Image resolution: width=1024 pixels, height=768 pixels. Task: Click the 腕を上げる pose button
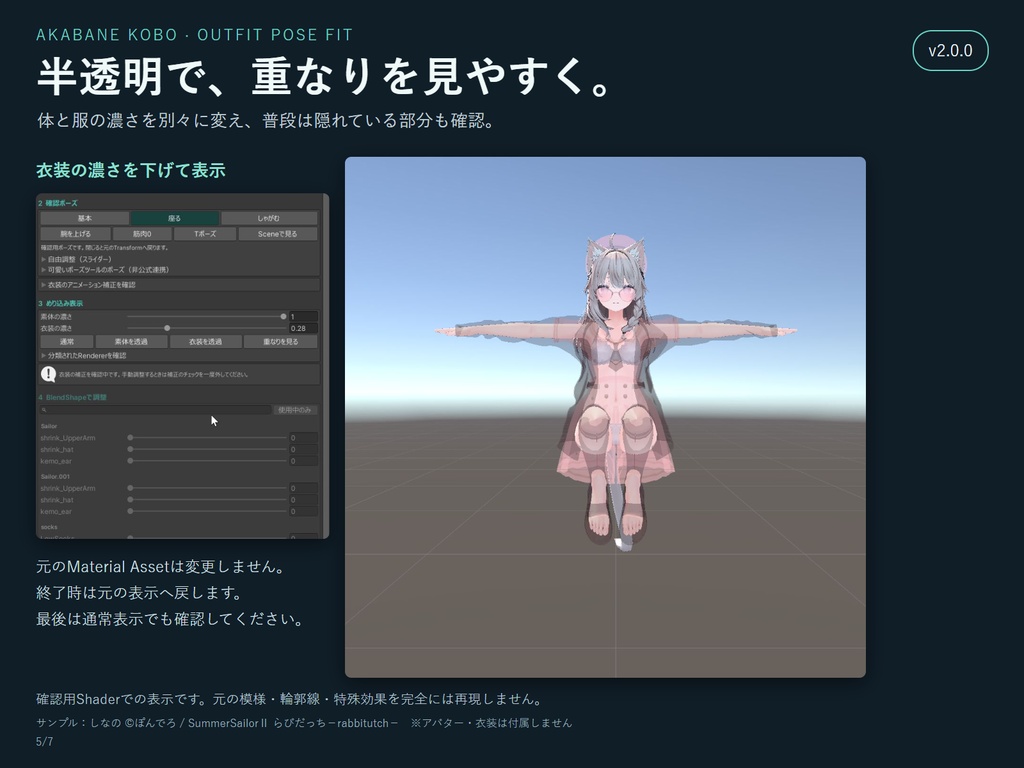[75, 234]
